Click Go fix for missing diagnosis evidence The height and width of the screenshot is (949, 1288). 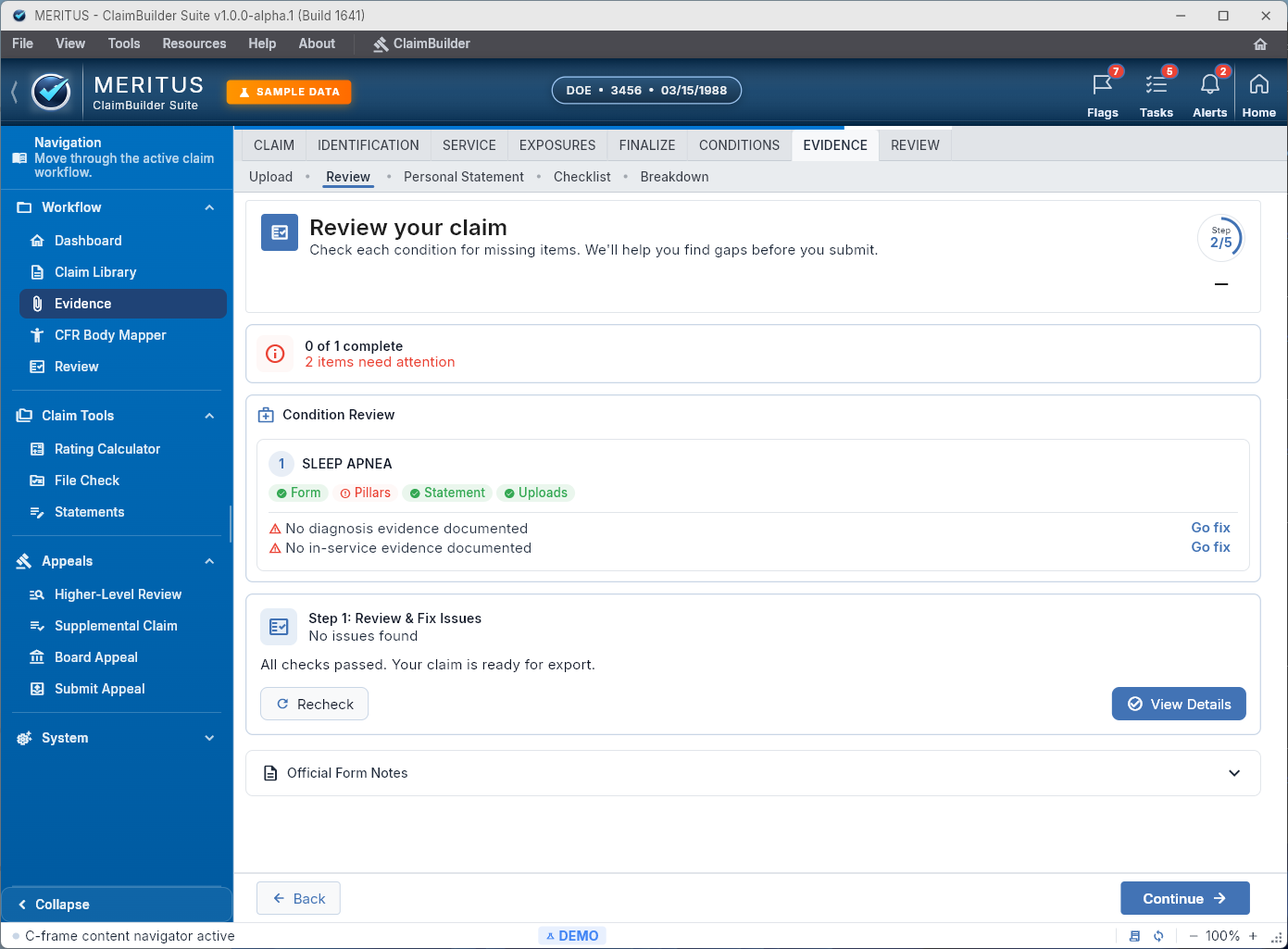(1210, 528)
